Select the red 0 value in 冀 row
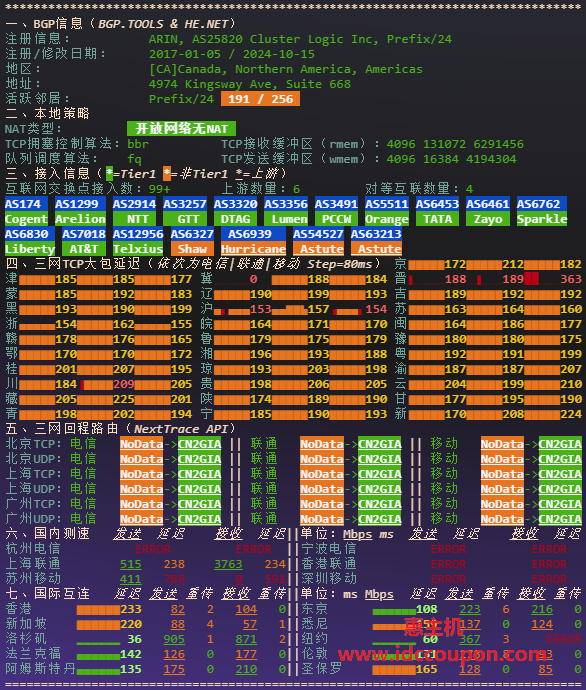 click(253, 279)
